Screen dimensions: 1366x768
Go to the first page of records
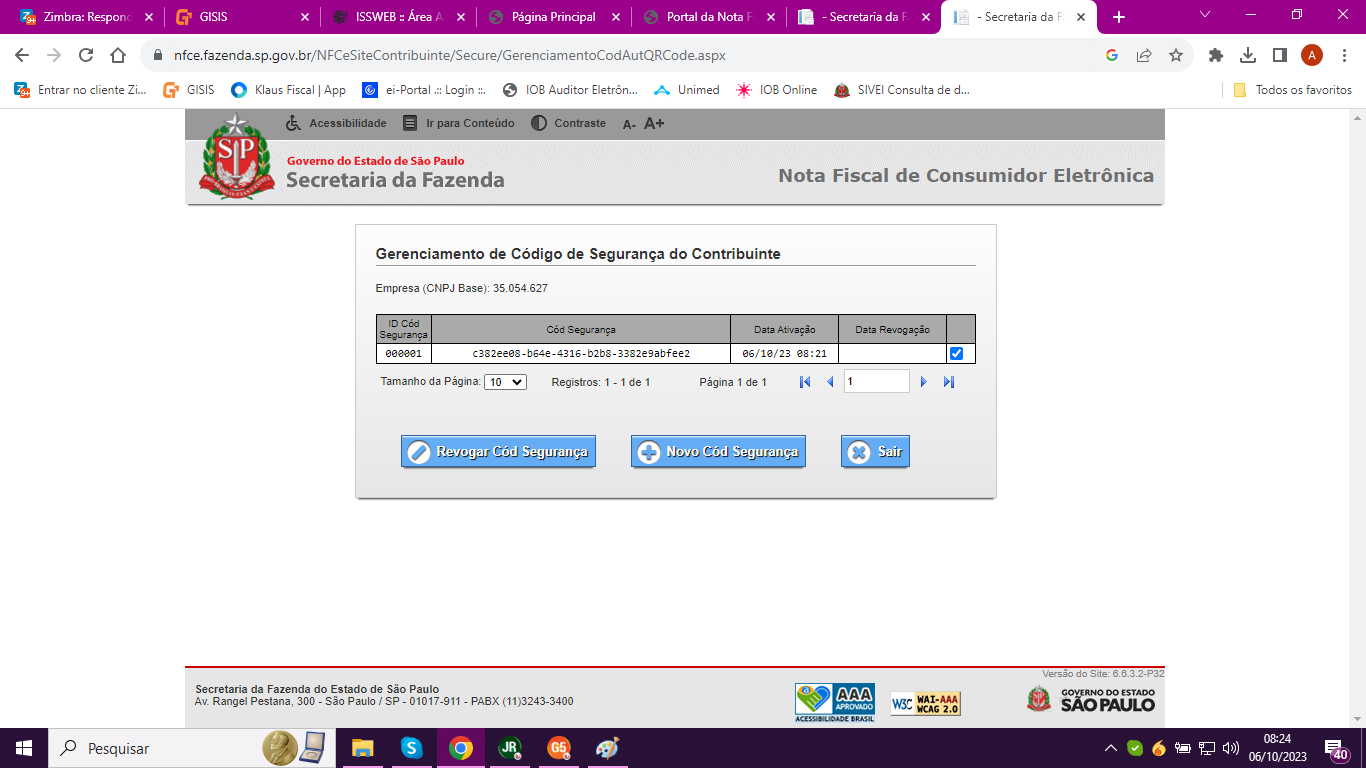805,382
